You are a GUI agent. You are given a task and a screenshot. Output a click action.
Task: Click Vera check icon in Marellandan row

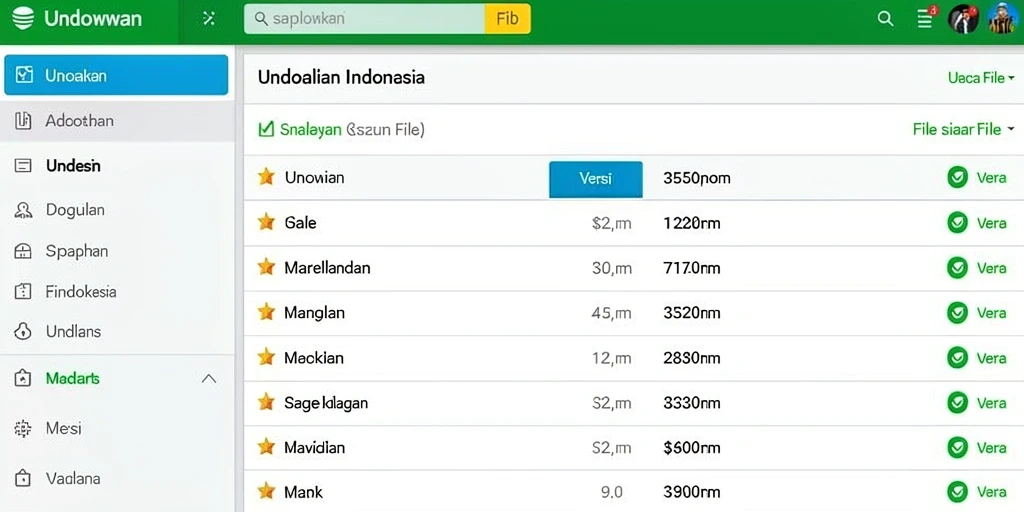pyautogui.click(x=957, y=268)
